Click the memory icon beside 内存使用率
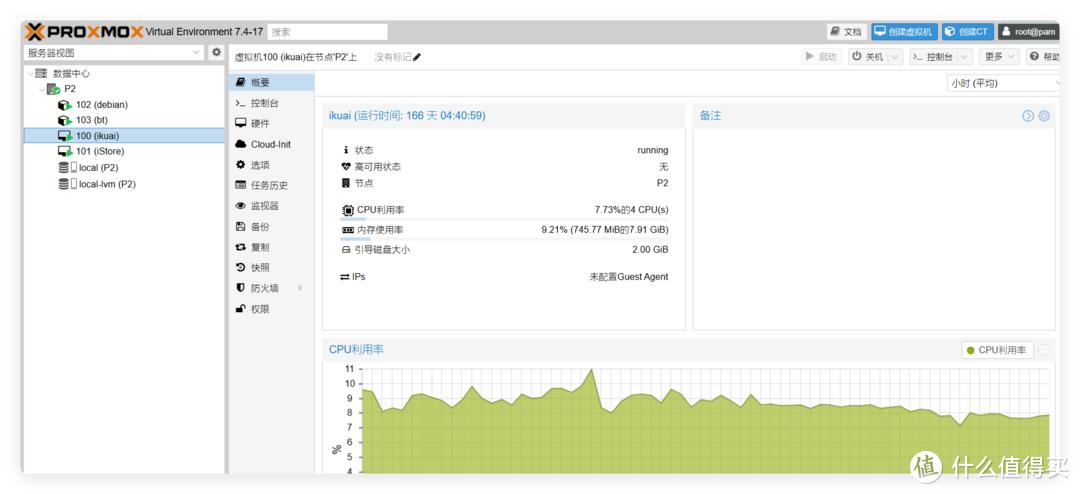This screenshot has width=1080, height=494. (x=347, y=229)
